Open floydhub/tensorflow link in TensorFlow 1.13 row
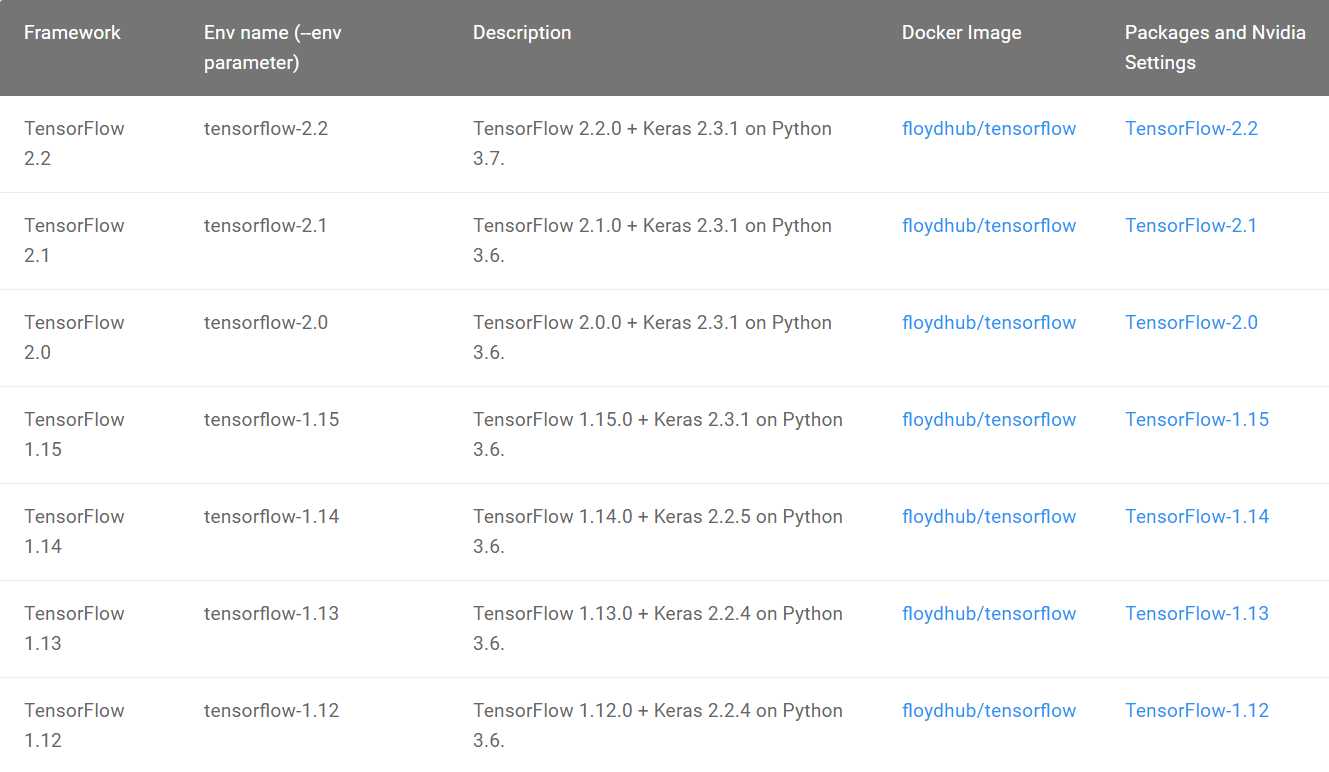 (989, 614)
